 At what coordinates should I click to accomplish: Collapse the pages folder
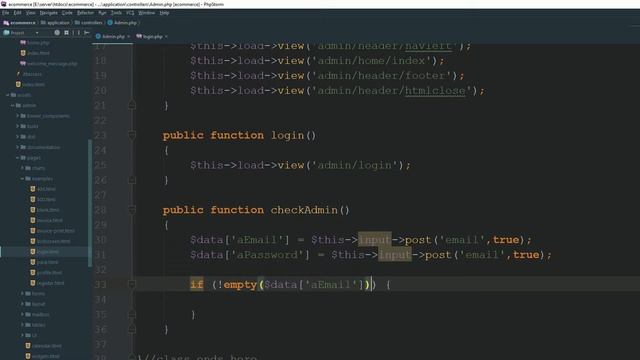(x=18, y=158)
